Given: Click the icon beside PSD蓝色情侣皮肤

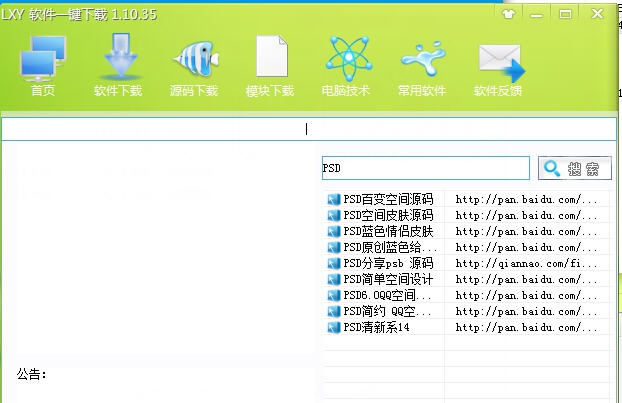Looking at the screenshot, I should tap(334, 231).
